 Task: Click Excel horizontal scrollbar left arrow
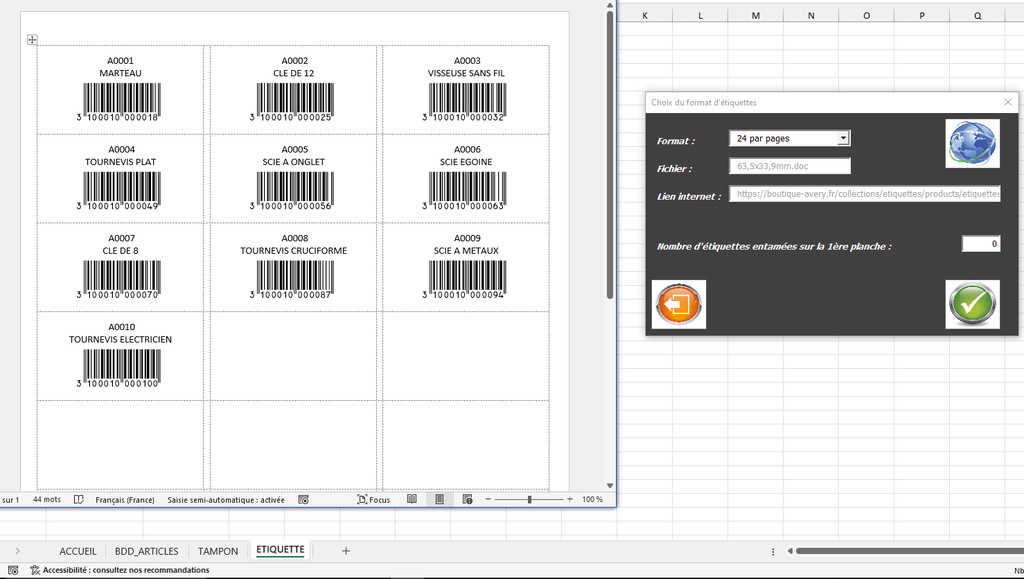pos(790,552)
